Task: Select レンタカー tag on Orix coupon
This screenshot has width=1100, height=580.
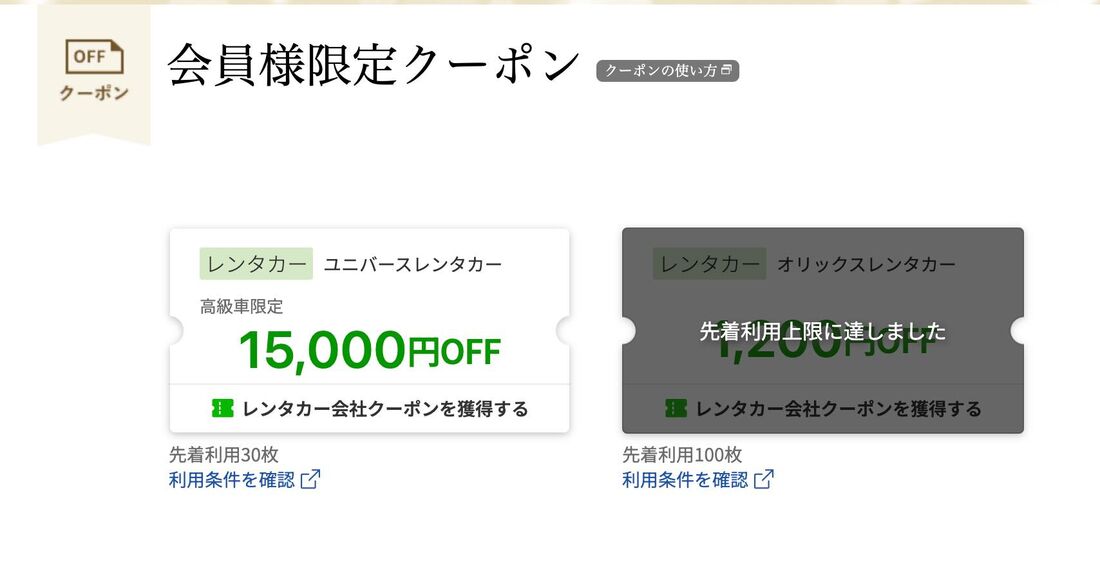Action: (x=709, y=264)
